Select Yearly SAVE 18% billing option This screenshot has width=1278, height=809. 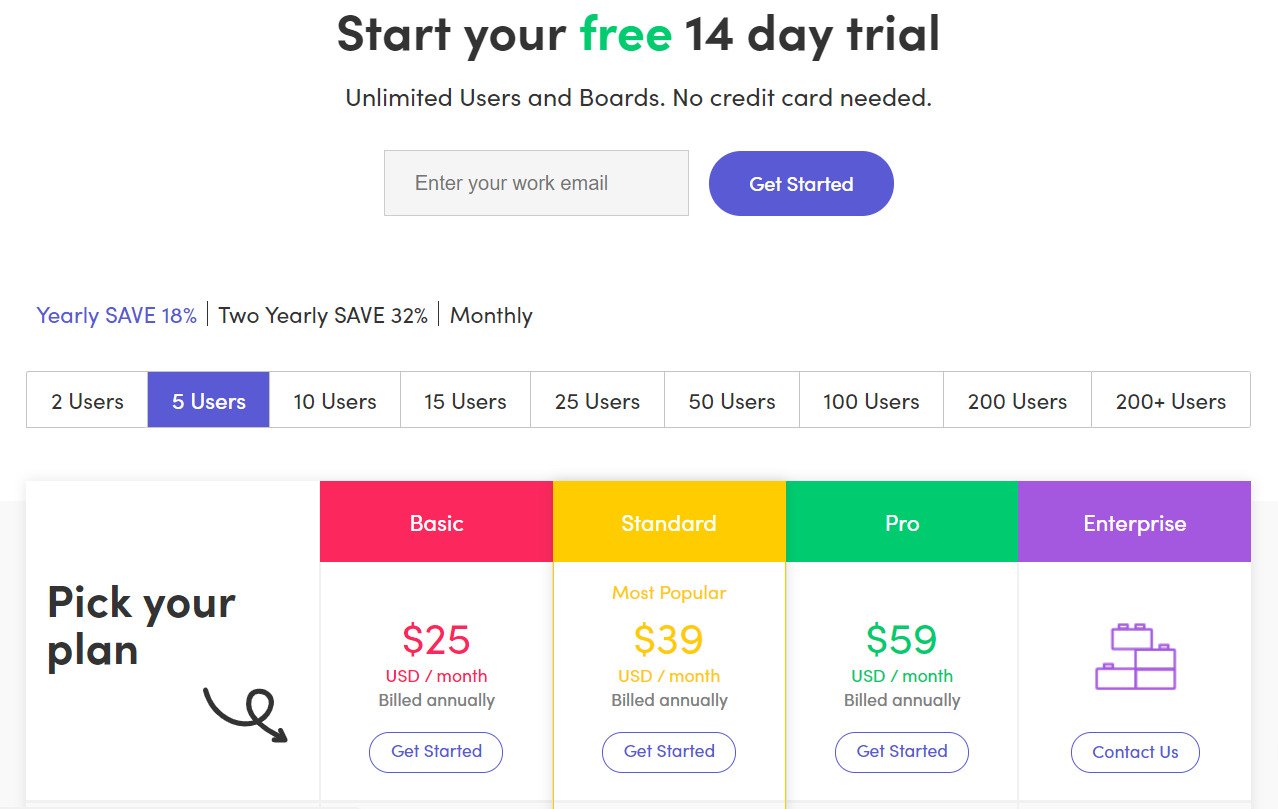tap(117, 315)
